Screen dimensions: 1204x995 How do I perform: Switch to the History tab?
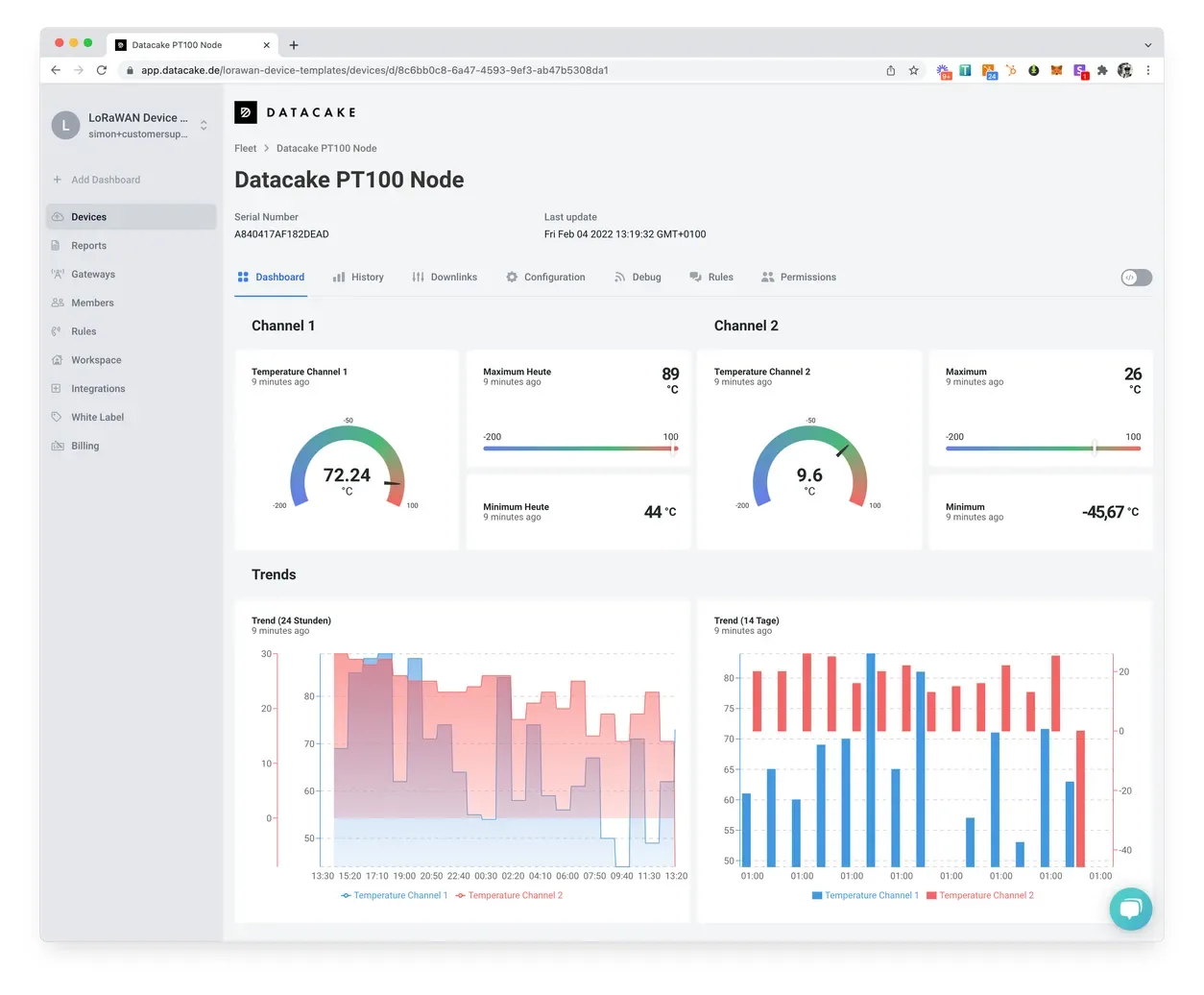[x=358, y=277]
